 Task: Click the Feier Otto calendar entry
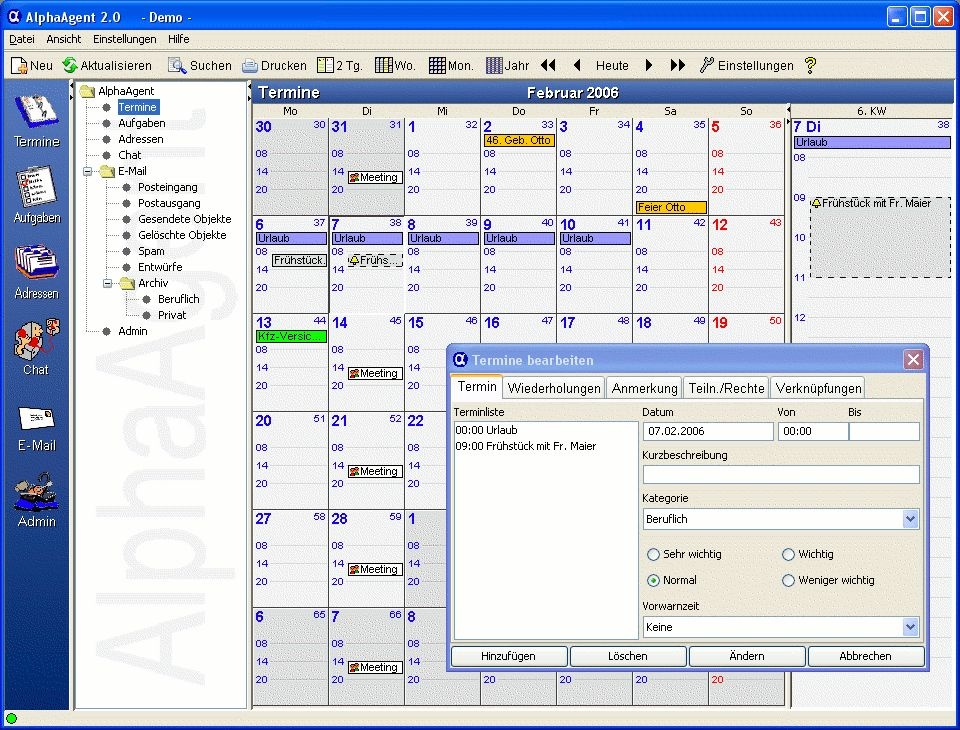click(670, 207)
